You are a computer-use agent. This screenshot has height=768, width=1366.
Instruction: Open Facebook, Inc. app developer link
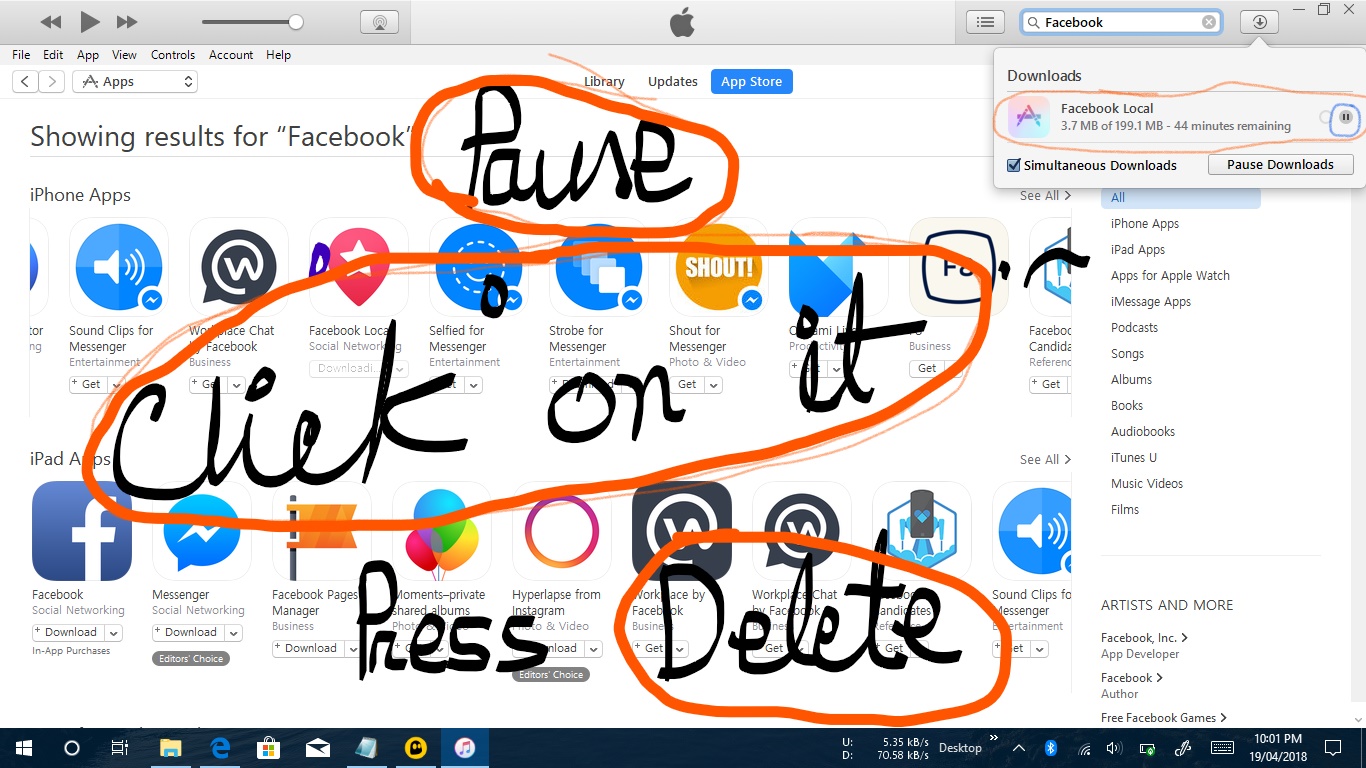coord(1144,637)
